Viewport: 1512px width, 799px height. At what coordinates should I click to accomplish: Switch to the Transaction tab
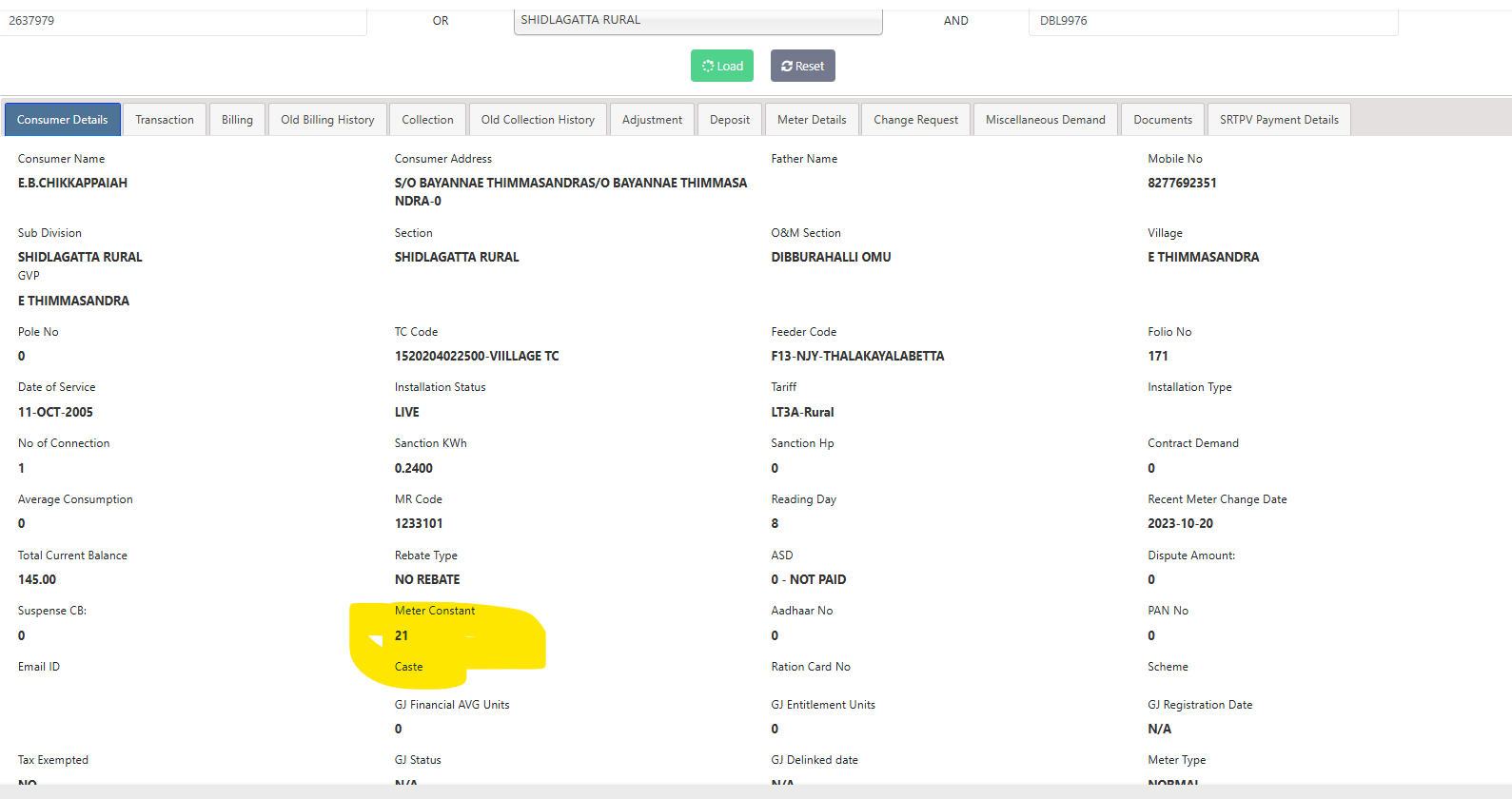pos(165,120)
